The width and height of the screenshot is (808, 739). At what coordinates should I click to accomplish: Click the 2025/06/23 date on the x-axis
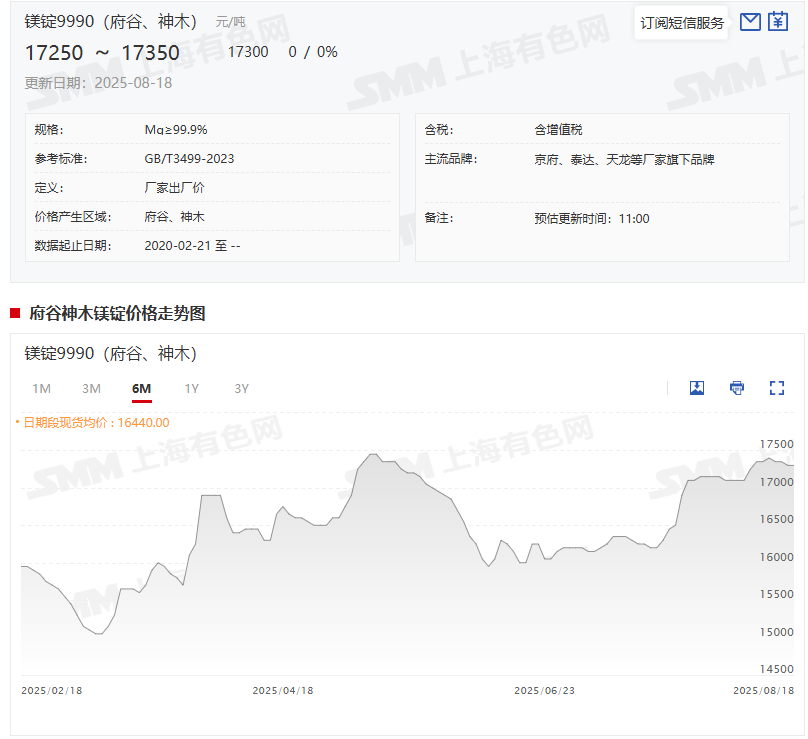point(545,691)
